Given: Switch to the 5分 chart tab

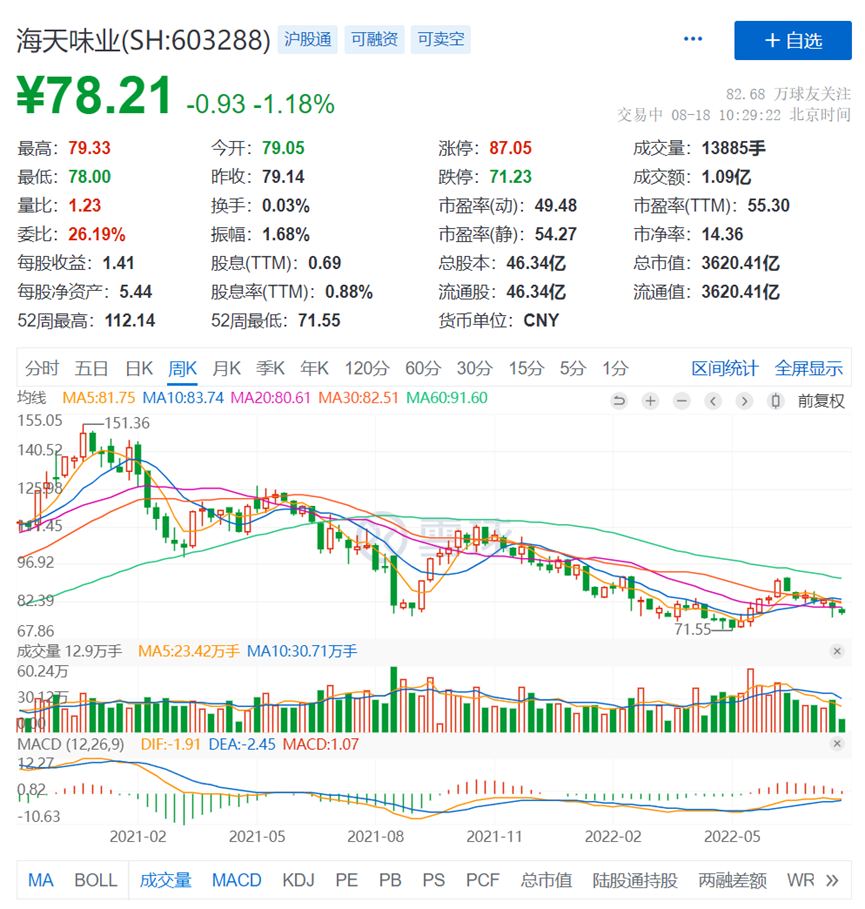Looking at the screenshot, I should point(573,368).
